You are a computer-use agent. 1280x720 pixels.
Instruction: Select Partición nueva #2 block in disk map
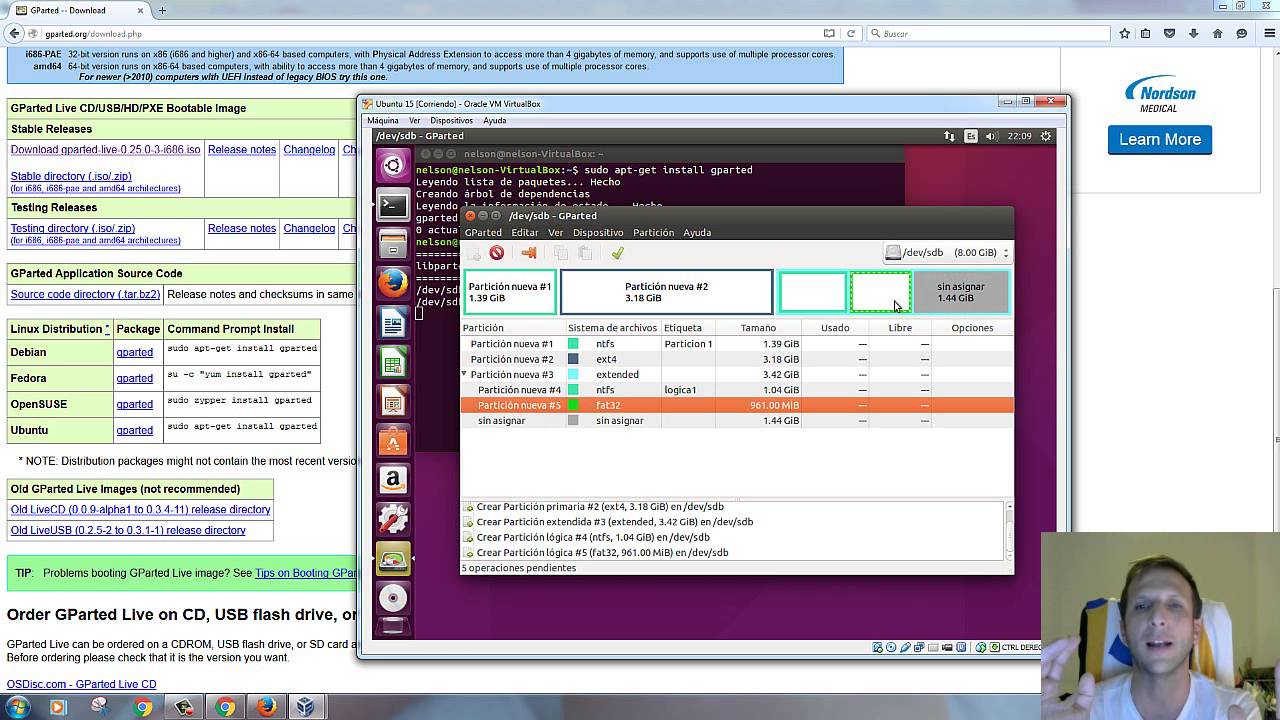(666, 292)
